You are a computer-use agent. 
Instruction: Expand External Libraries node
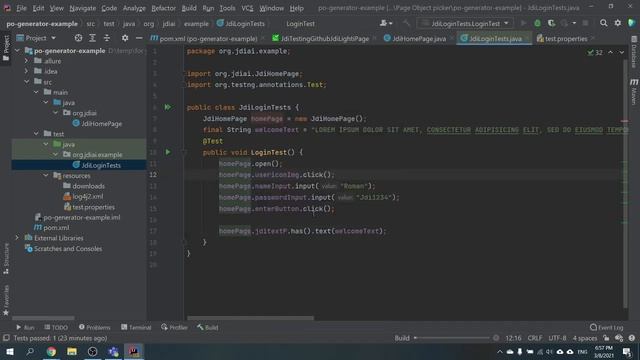[17, 238]
